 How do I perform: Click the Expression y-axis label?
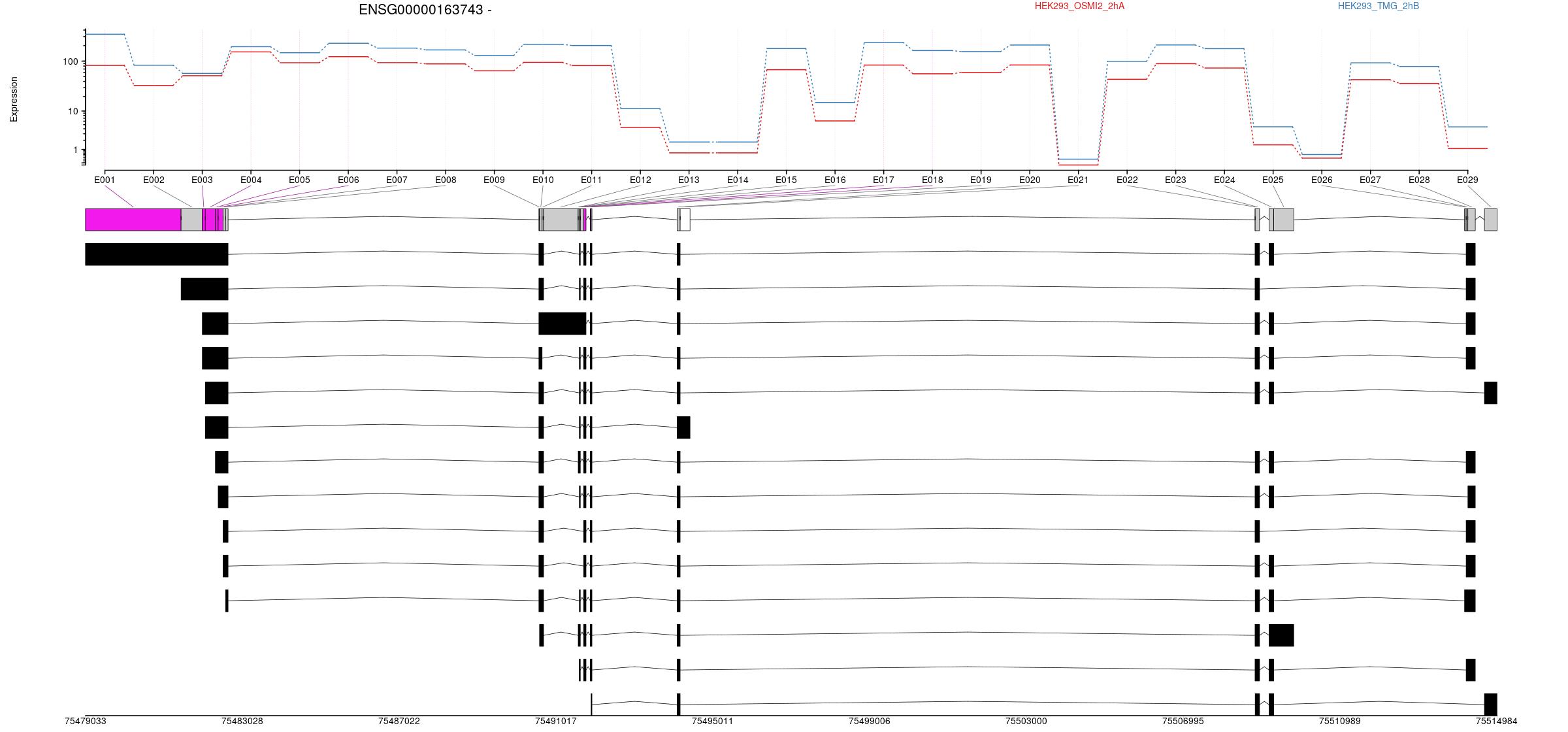point(14,99)
